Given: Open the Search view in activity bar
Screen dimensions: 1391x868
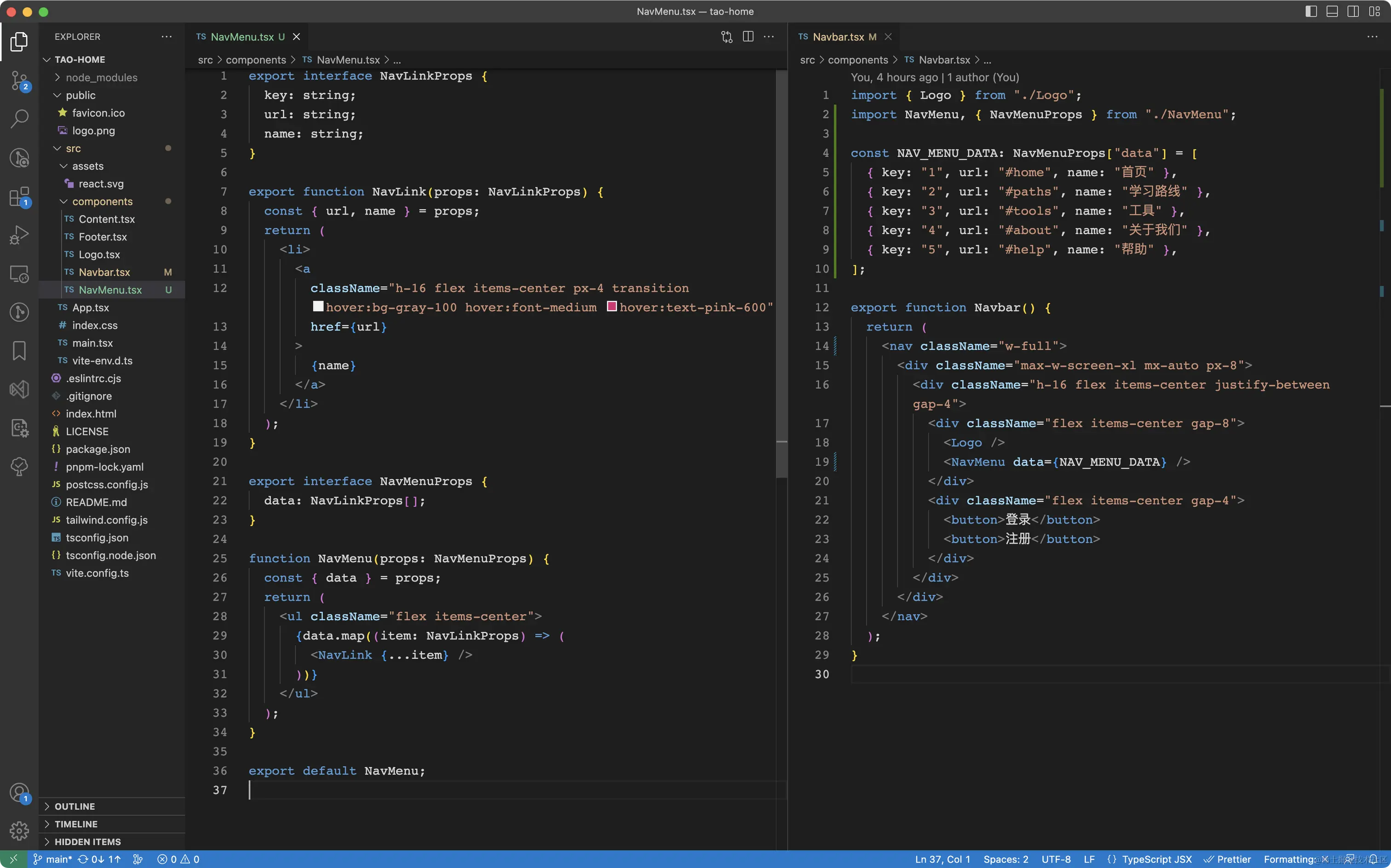Looking at the screenshot, I should click(x=19, y=119).
